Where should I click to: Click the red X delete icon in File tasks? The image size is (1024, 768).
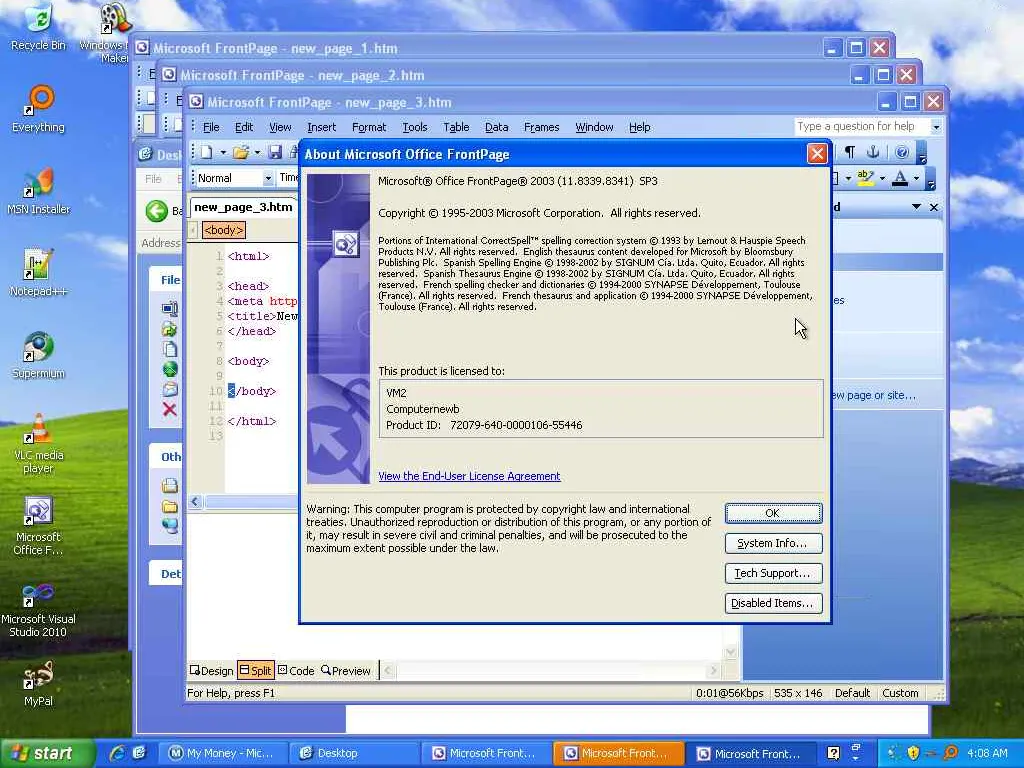(169, 409)
